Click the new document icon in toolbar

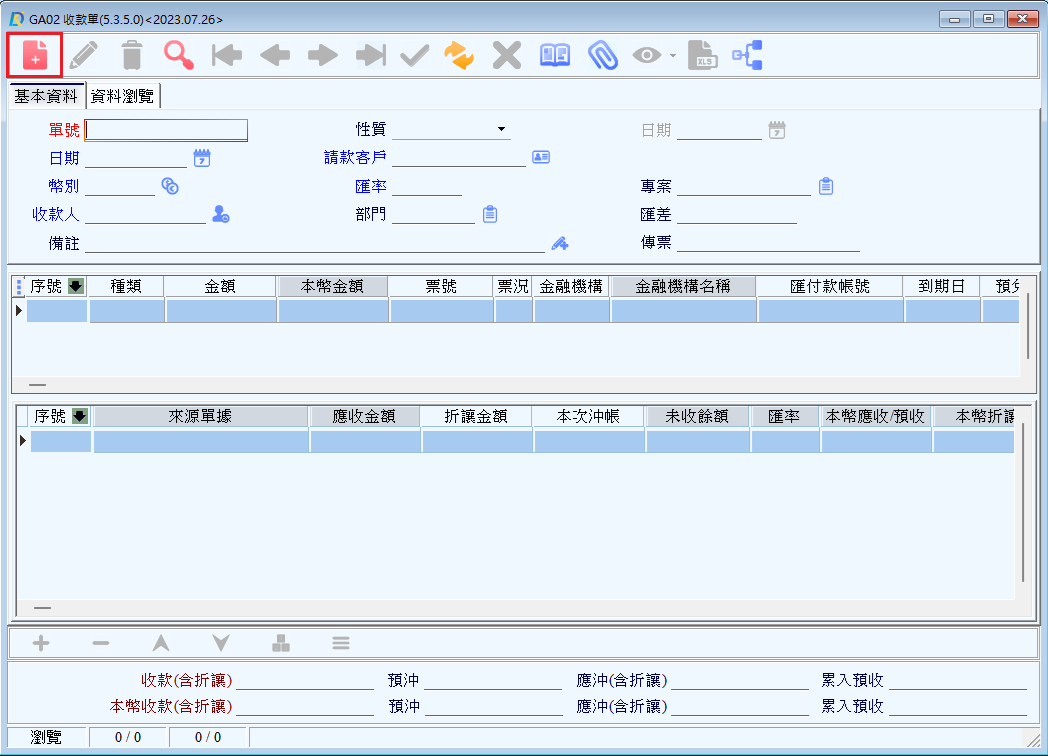[x=35, y=55]
